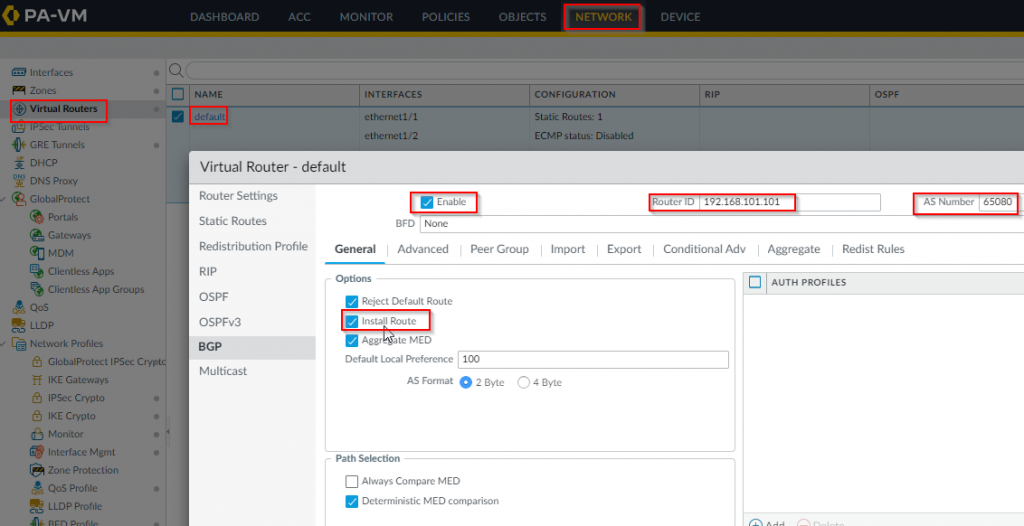Collapse the GlobalProtect tree node
Image resolution: width=1024 pixels, height=526 pixels.
(4, 199)
